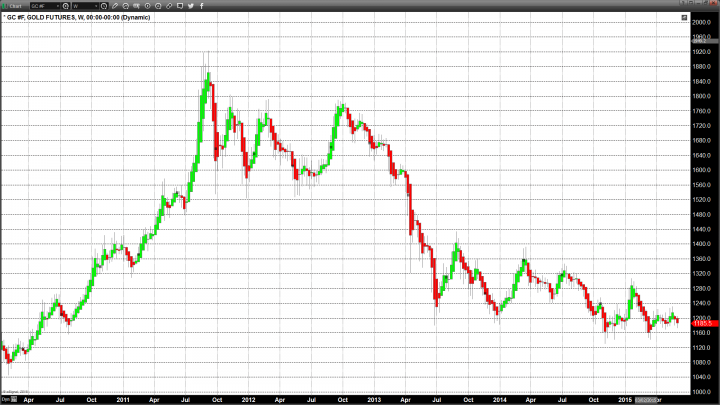Click the 2013 label on time axis
Viewport: 720px width, 405px height.
click(x=374, y=400)
